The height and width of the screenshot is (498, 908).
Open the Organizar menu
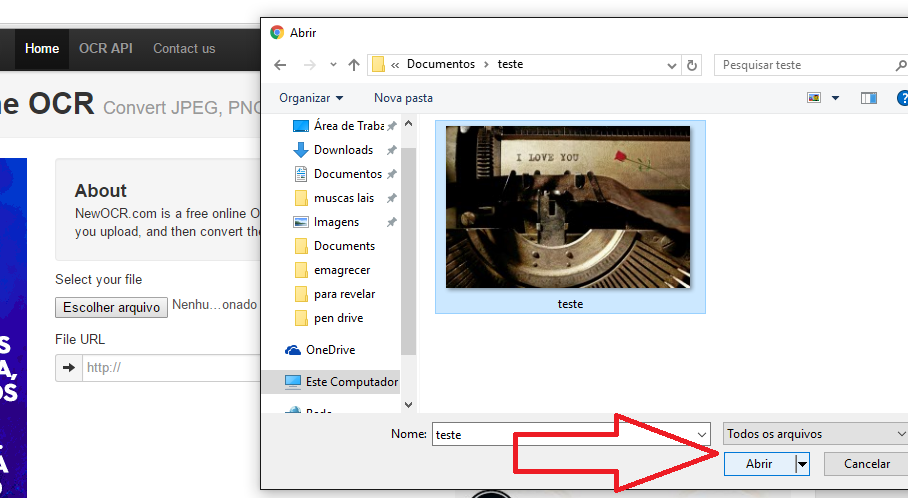click(x=311, y=98)
